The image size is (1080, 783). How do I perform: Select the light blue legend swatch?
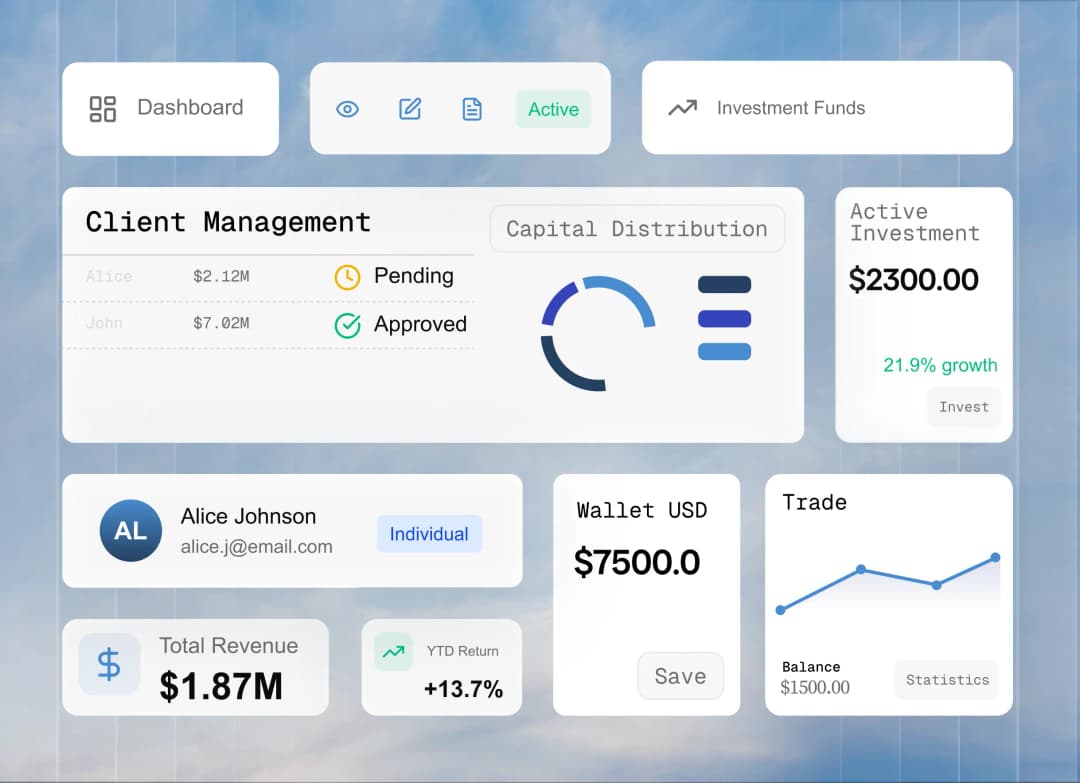pyautogui.click(x=724, y=352)
